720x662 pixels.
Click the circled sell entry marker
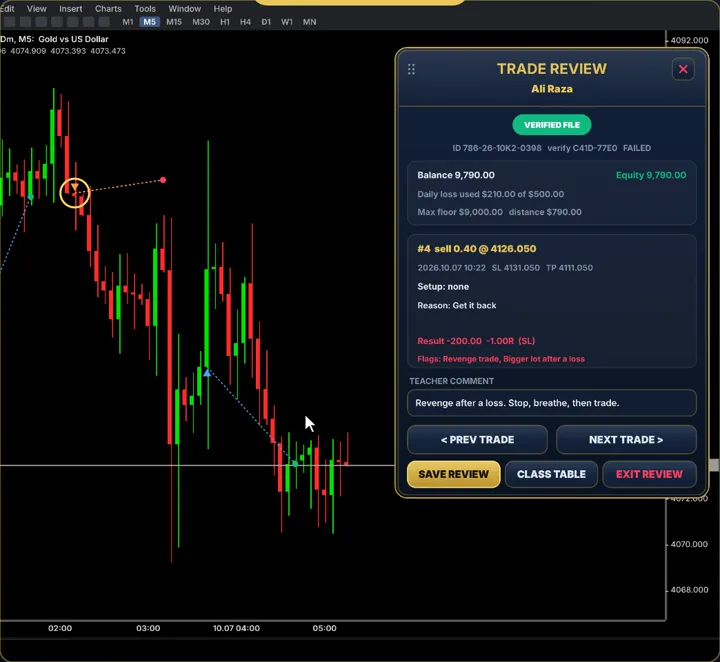pyautogui.click(x=74, y=193)
